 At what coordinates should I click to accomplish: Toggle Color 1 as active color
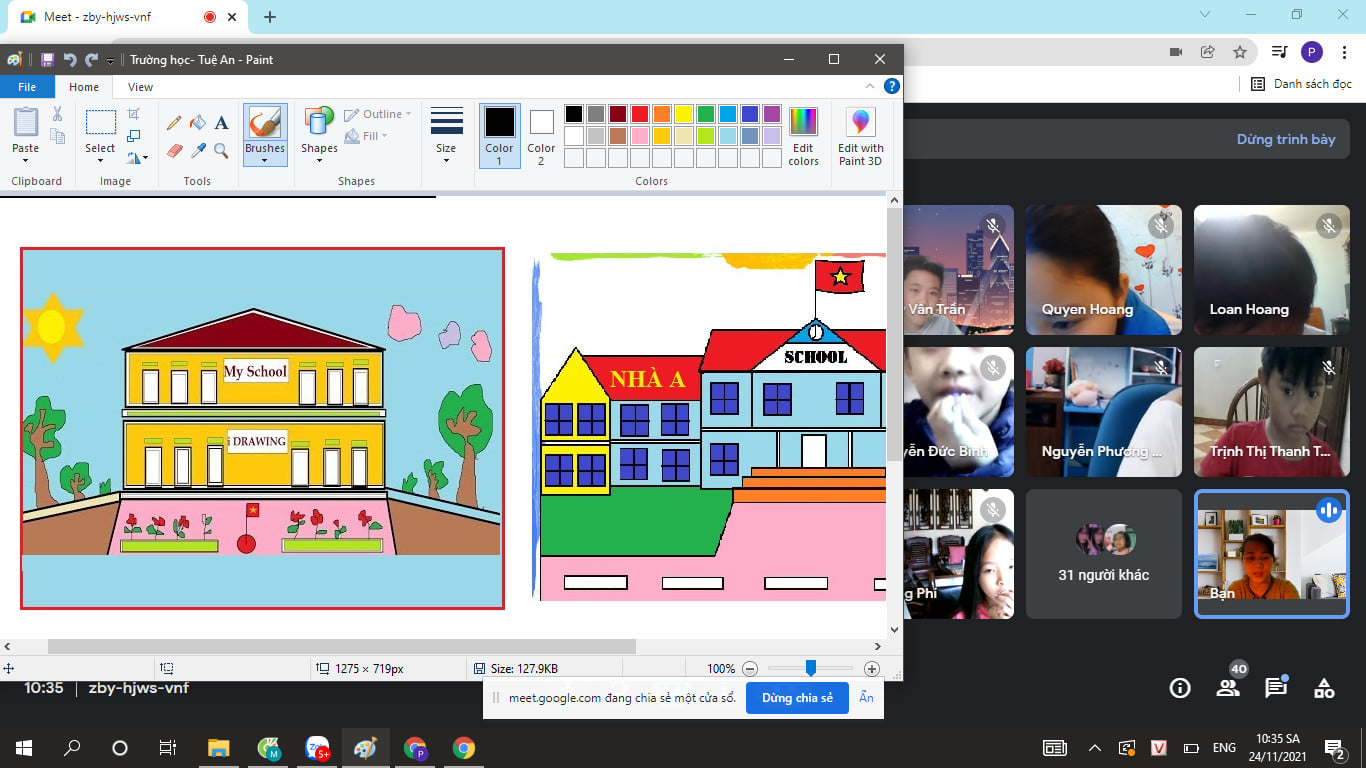coord(499,136)
